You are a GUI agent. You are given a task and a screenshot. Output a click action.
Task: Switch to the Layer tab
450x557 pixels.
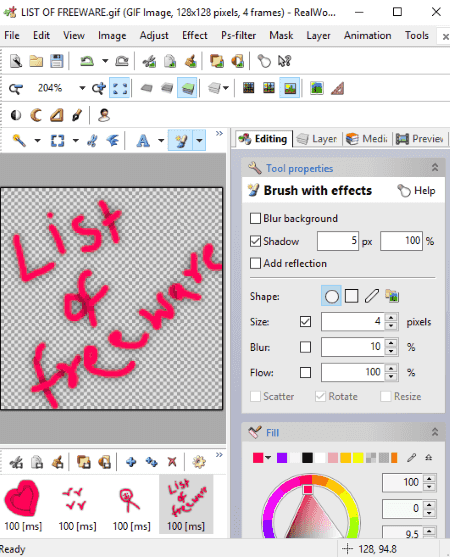click(317, 139)
